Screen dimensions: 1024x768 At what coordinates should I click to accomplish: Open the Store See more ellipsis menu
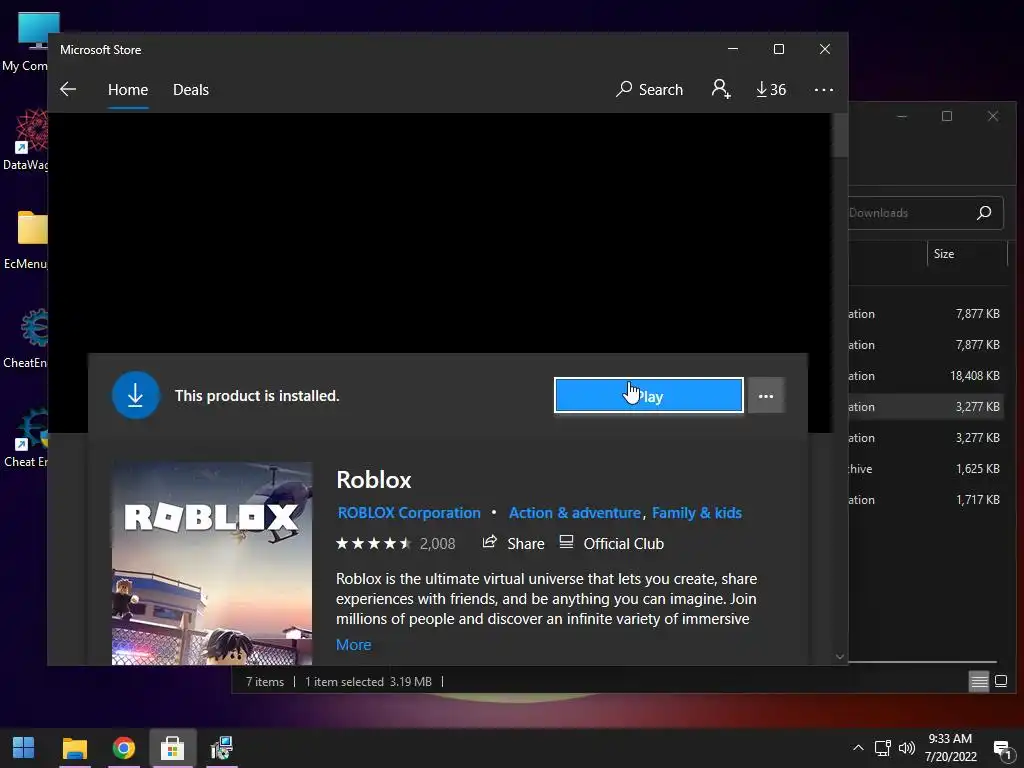coord(824,89)
